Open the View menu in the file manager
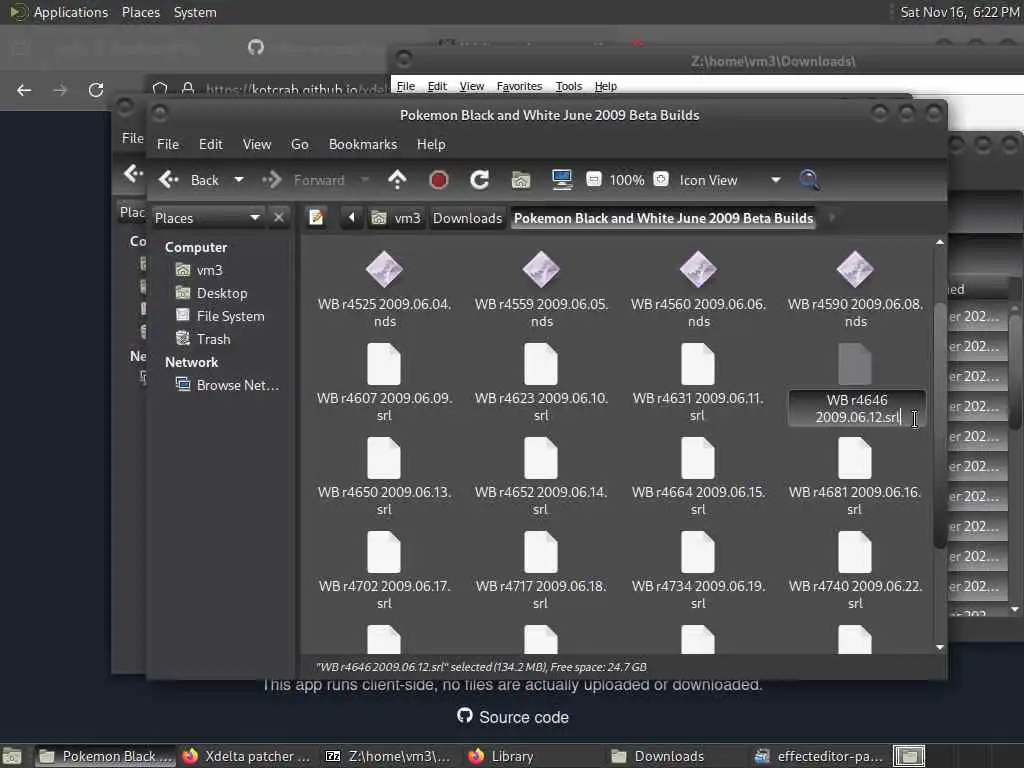 coord(257,144)
